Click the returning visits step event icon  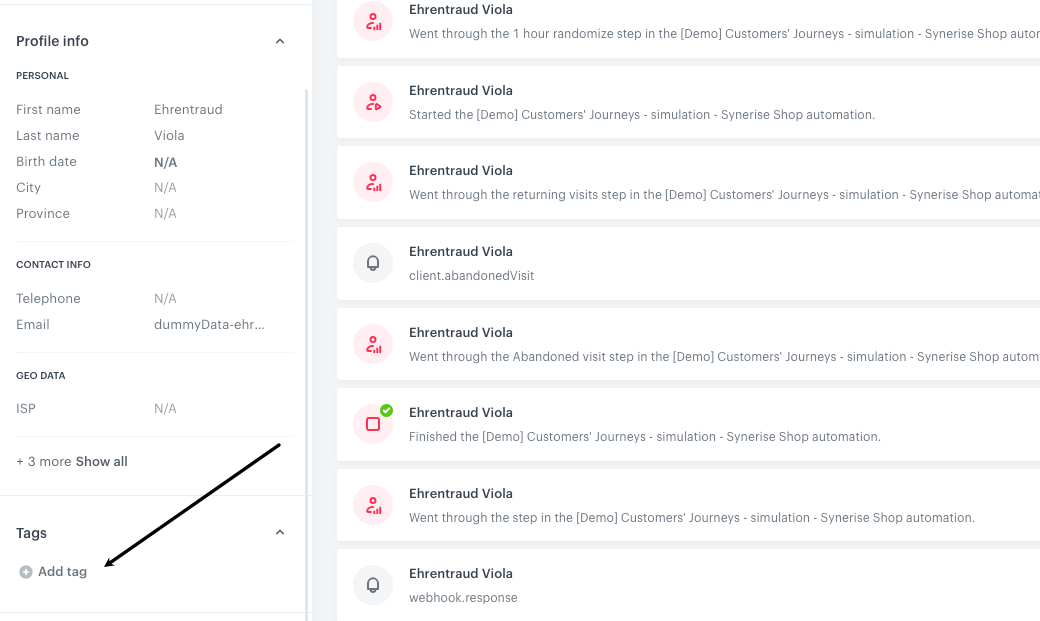373,182
